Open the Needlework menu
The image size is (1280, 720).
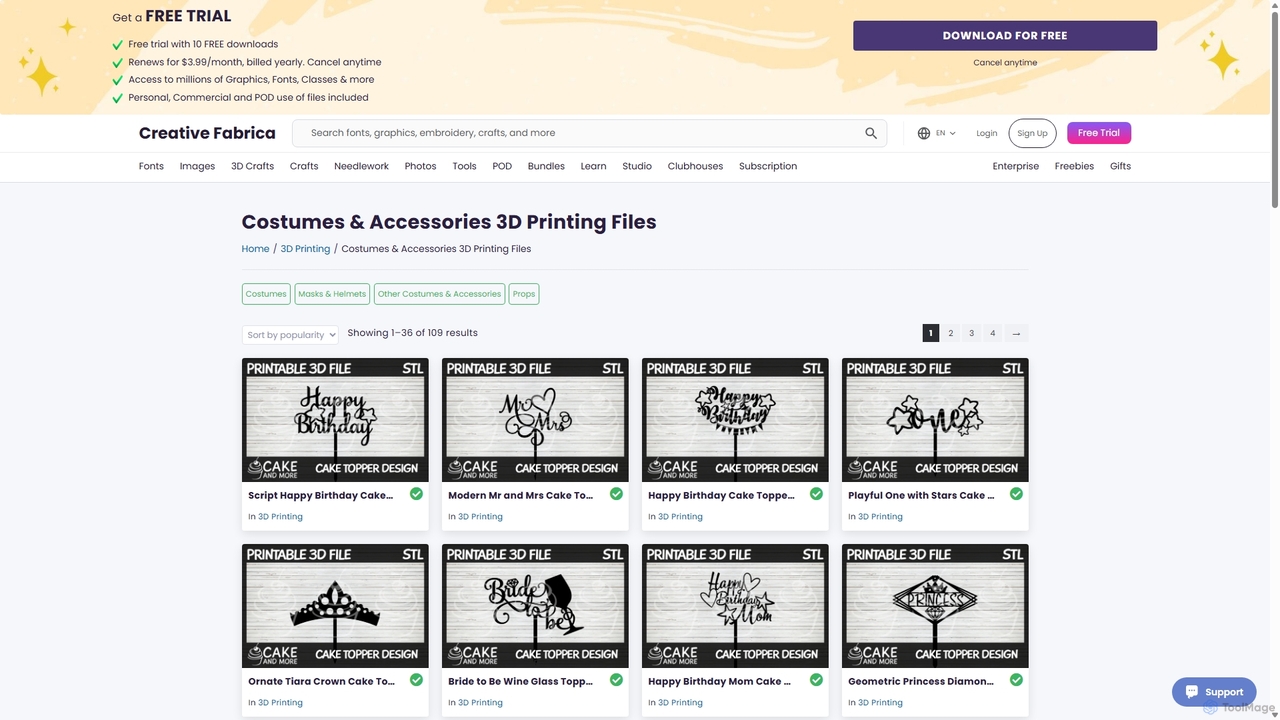[x=361, y=166]
